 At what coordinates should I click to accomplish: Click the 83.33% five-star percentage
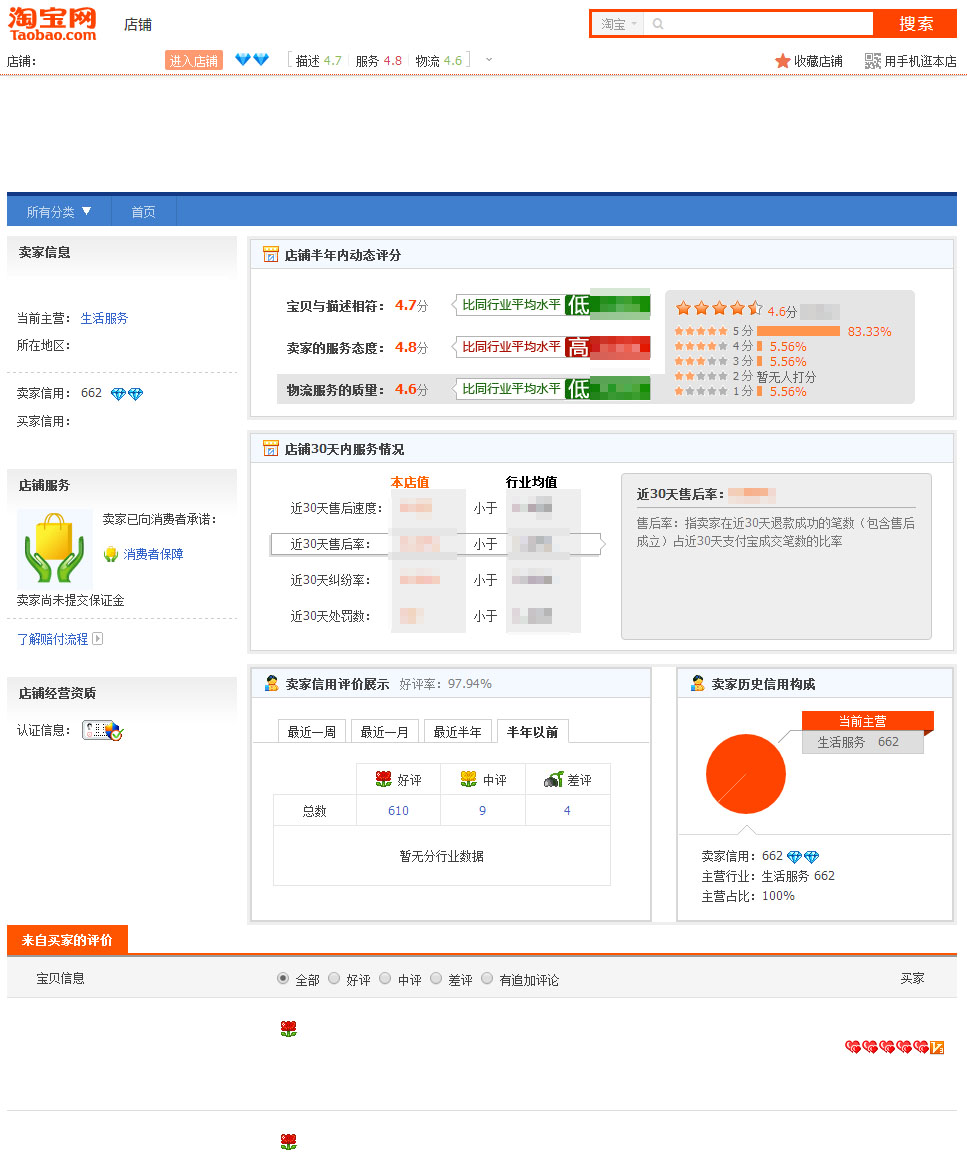[869, 332]
